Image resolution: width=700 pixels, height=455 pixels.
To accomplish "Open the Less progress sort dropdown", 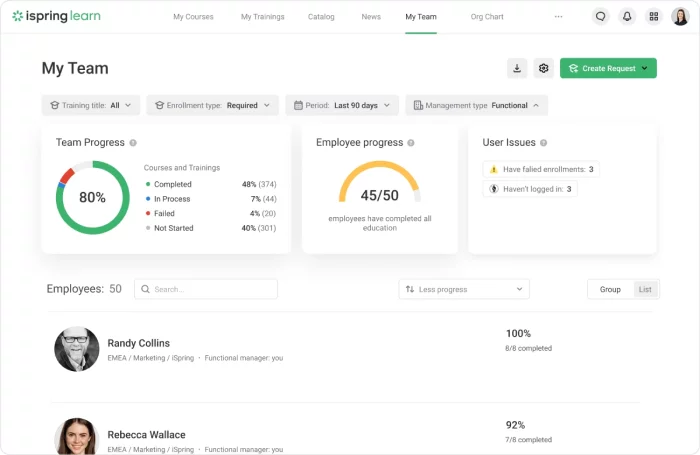I will (464, 289).
